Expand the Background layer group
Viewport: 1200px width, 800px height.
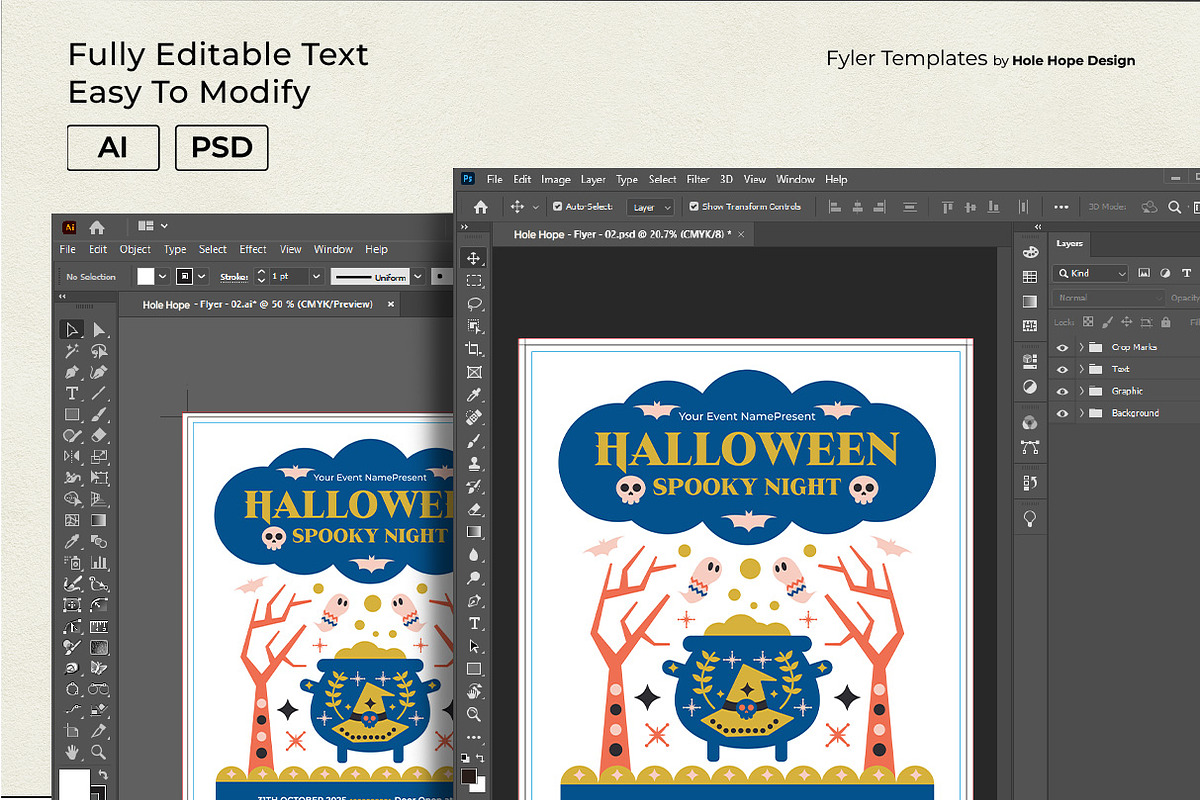(x=1081, y=413)
